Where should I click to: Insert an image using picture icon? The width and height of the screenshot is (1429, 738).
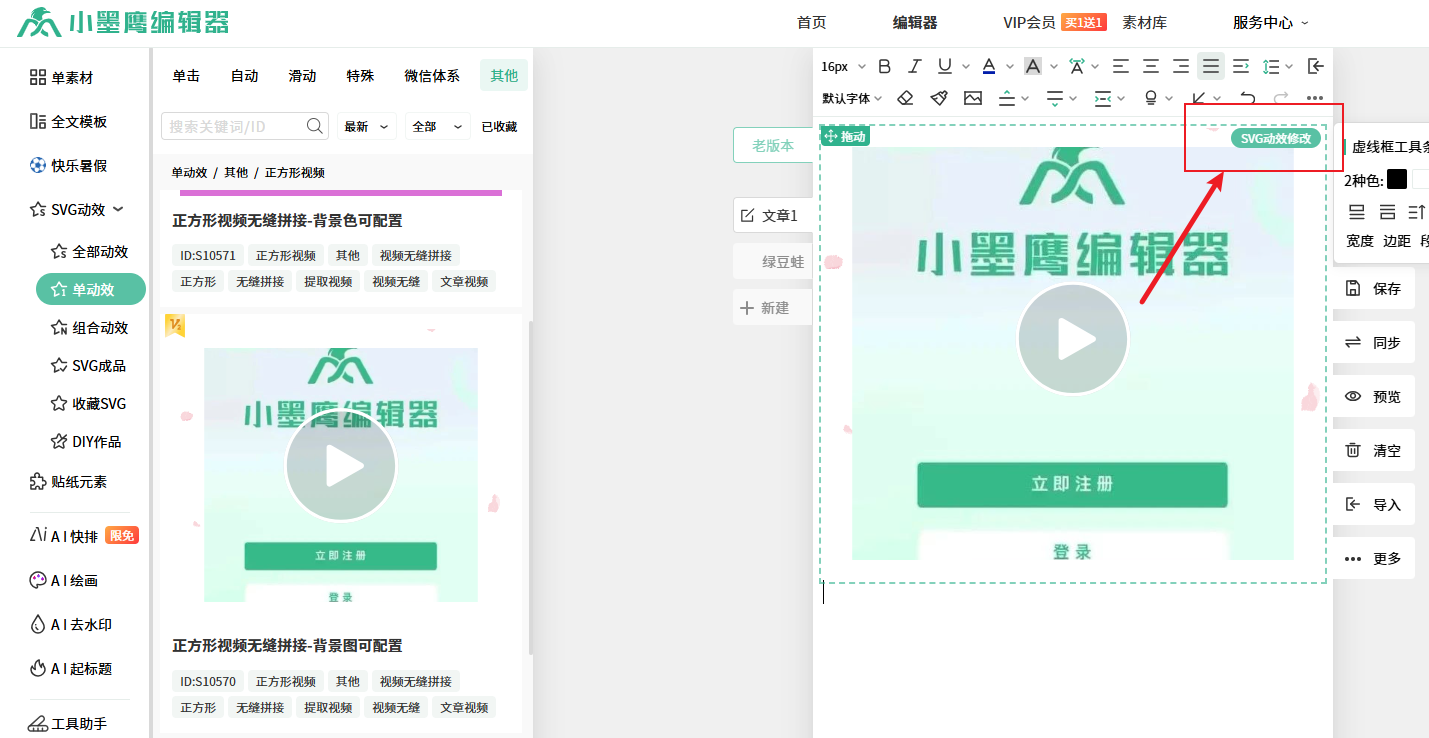(973, 98)
